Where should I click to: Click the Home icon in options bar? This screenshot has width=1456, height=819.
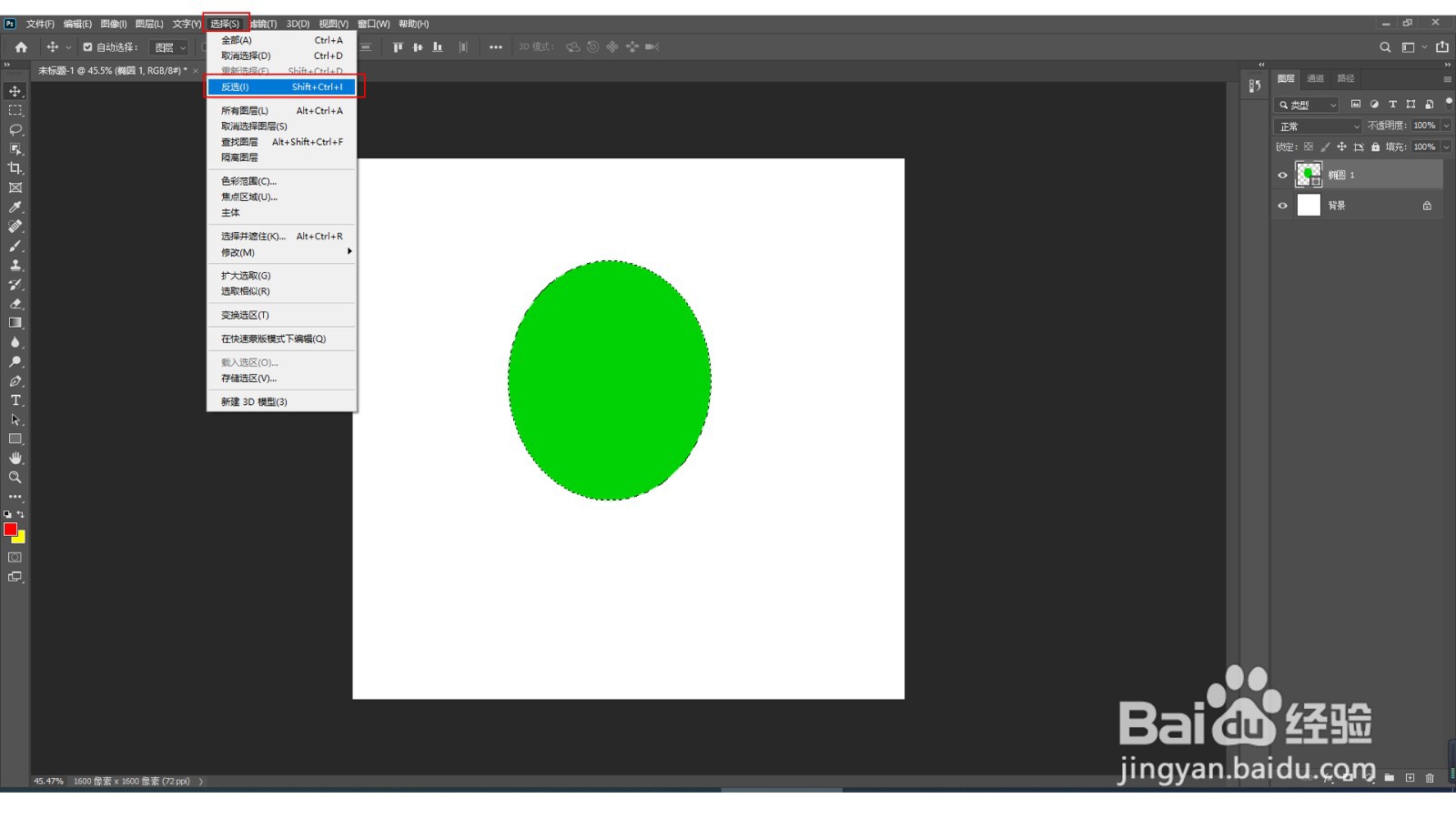(21, 47)
